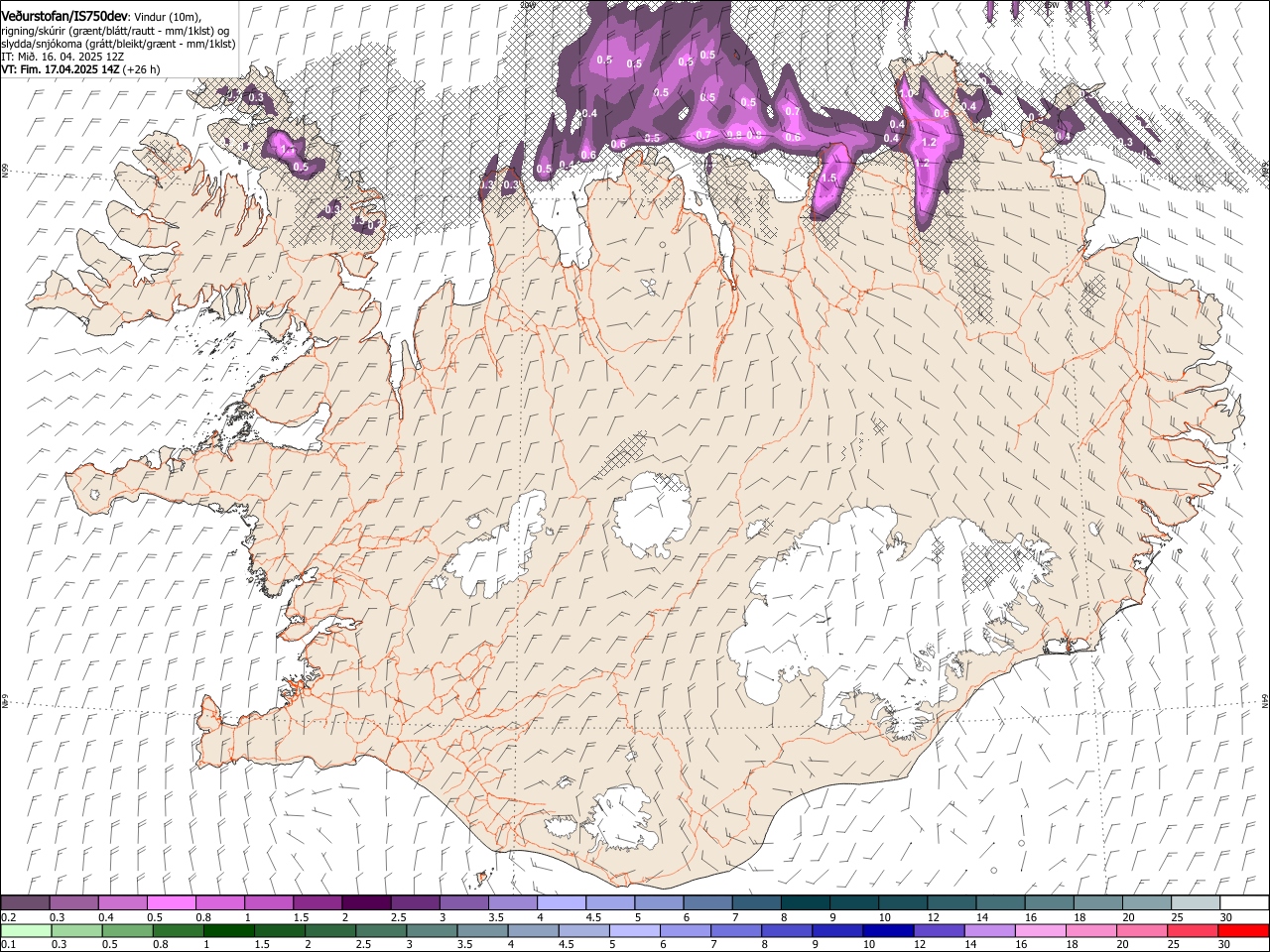The width and height of the screenshot is (1270, 952).
Task: Pick the bright red swatch above 30 in rain legend
Action: [x=1243, y=930]
